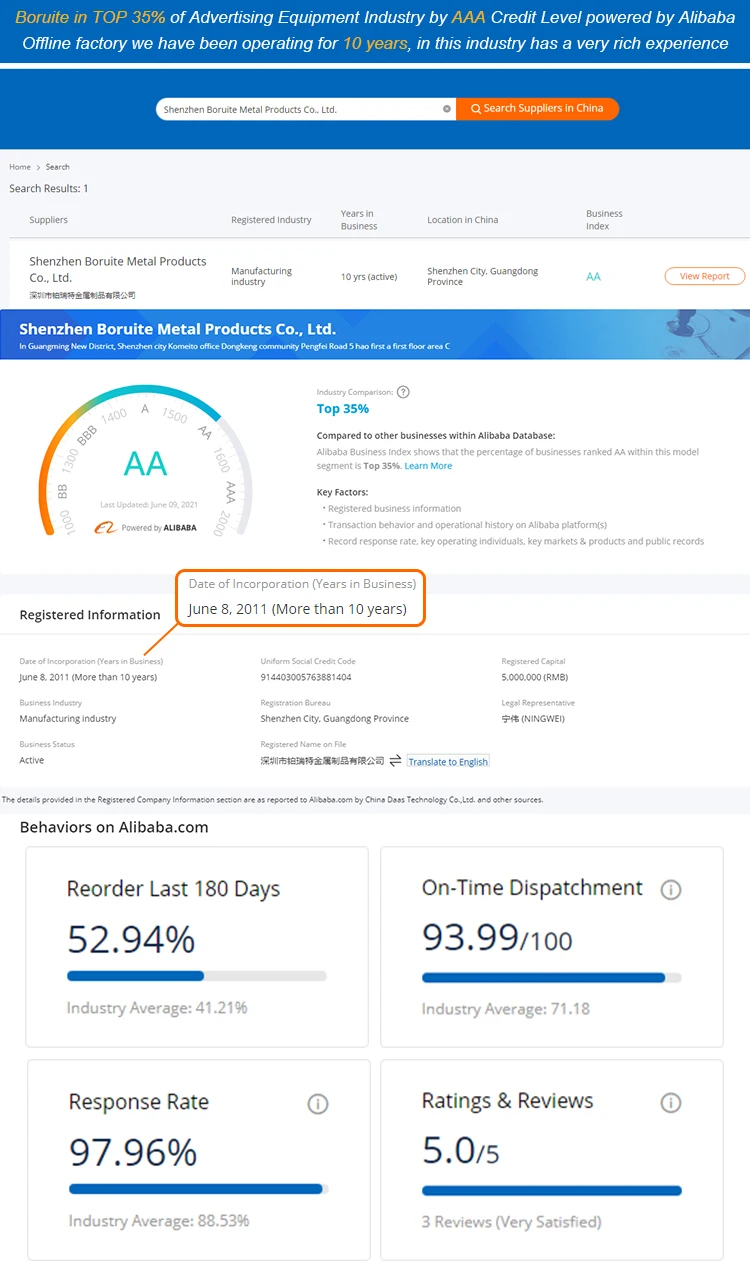Image resolution: width=750 pixels, height=1269 pixels.
Task: Open the Learn More link
Action: click(428, 466)
